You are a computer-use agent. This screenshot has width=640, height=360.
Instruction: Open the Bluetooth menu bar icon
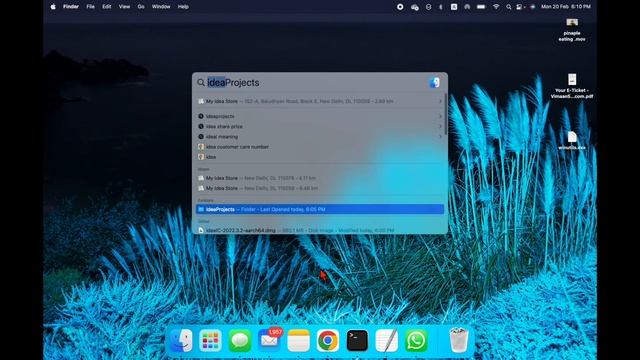441,7
